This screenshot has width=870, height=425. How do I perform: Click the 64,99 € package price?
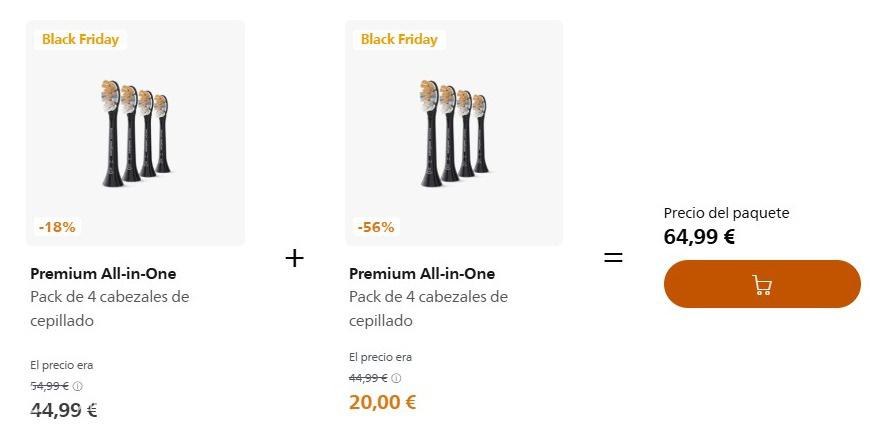coord(699,237)
